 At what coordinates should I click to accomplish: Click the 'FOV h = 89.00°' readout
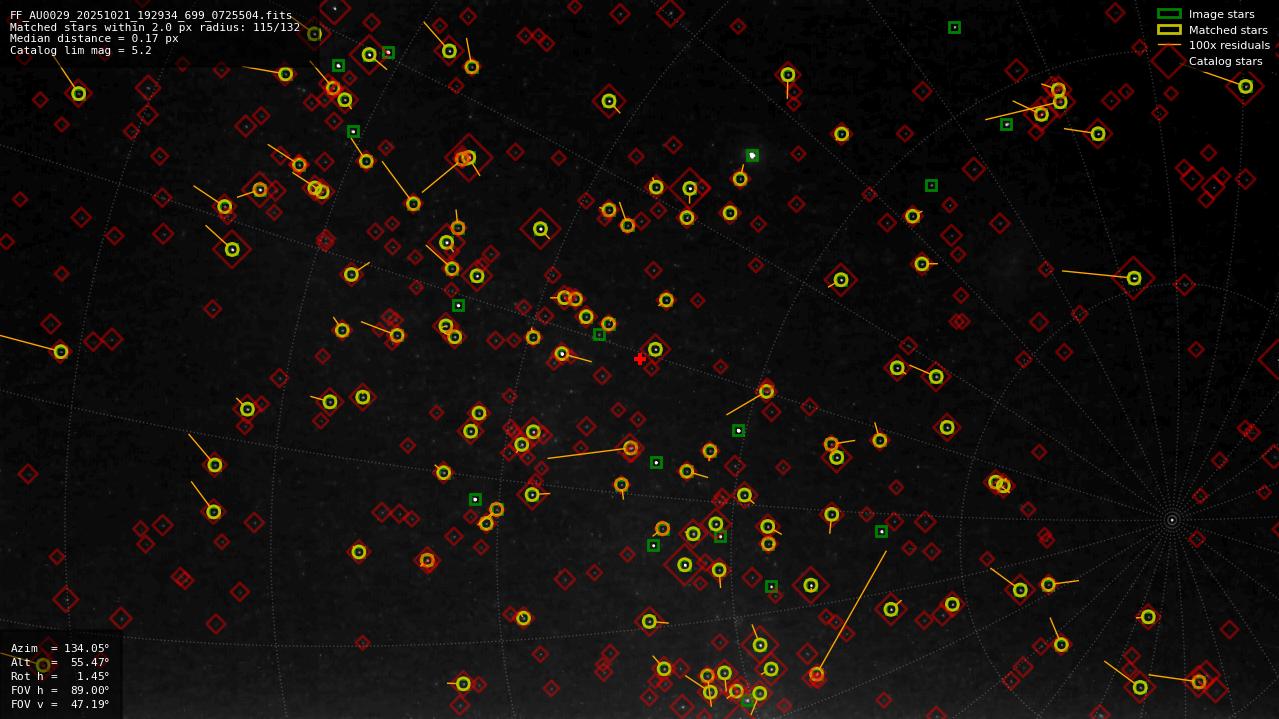(x=60, y=690)
